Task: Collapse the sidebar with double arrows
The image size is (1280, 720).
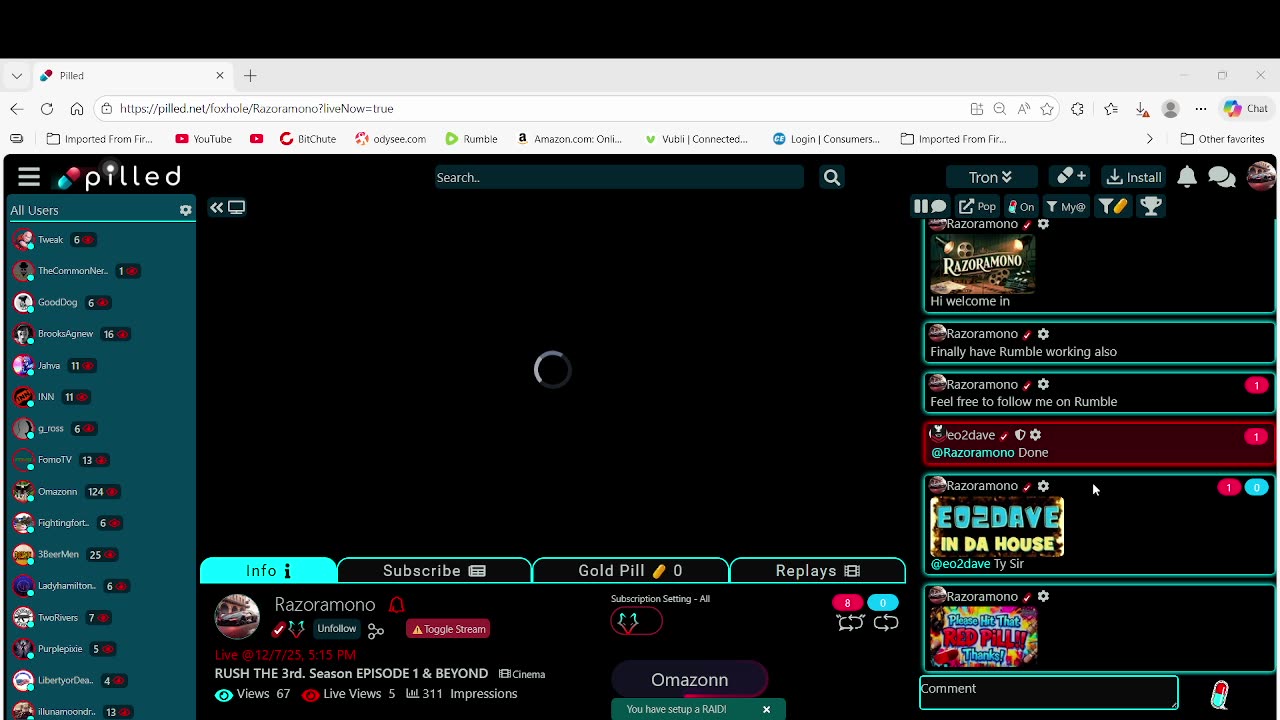Action: pyautogui.click(x=216, y=207)
